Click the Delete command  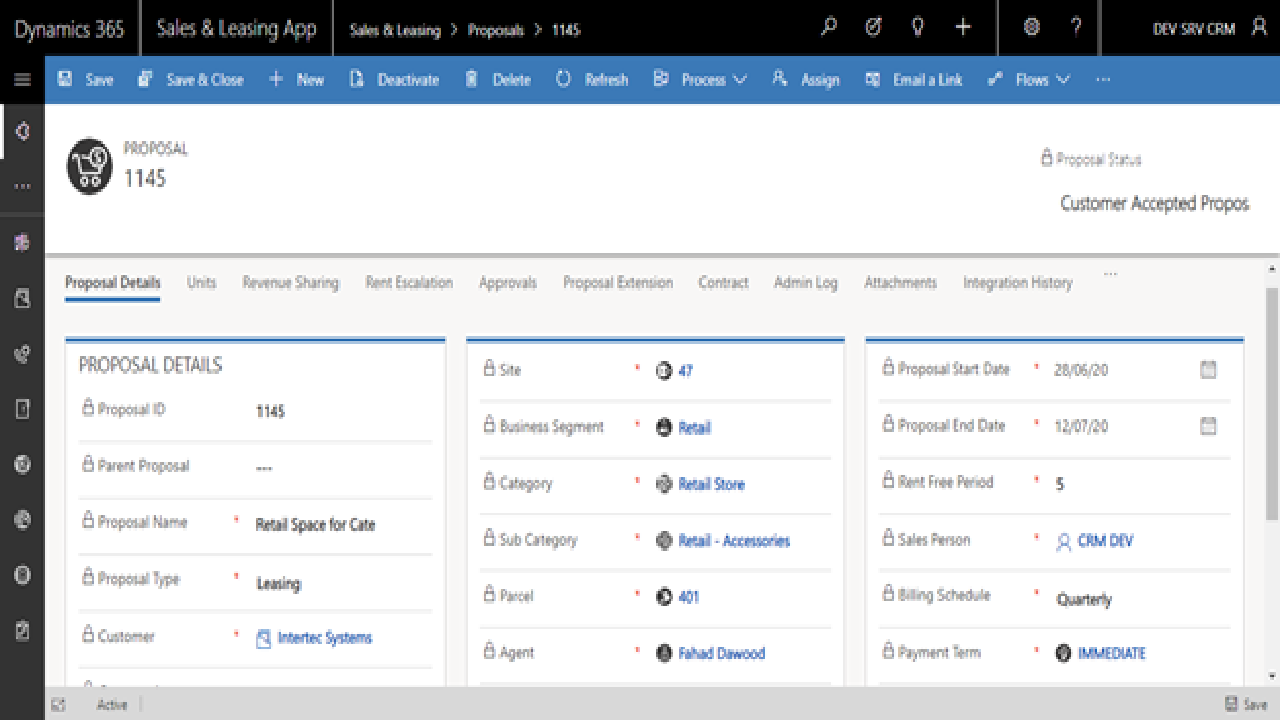pos(497,80)
